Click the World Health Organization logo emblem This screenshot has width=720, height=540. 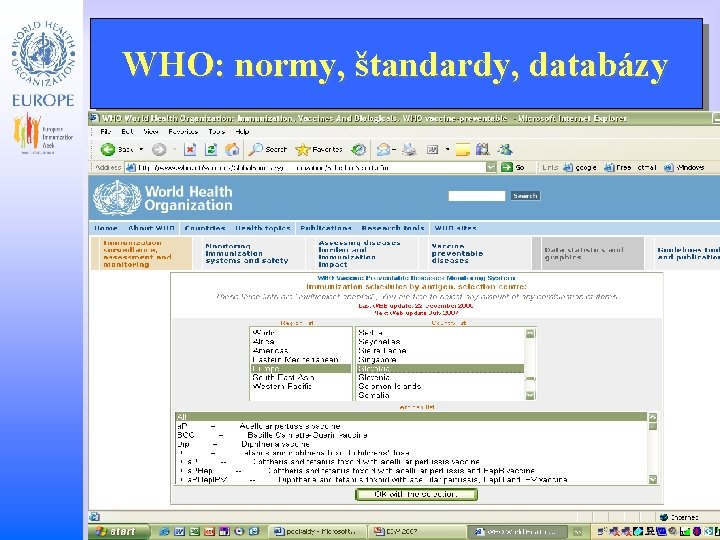coord(117,198)
